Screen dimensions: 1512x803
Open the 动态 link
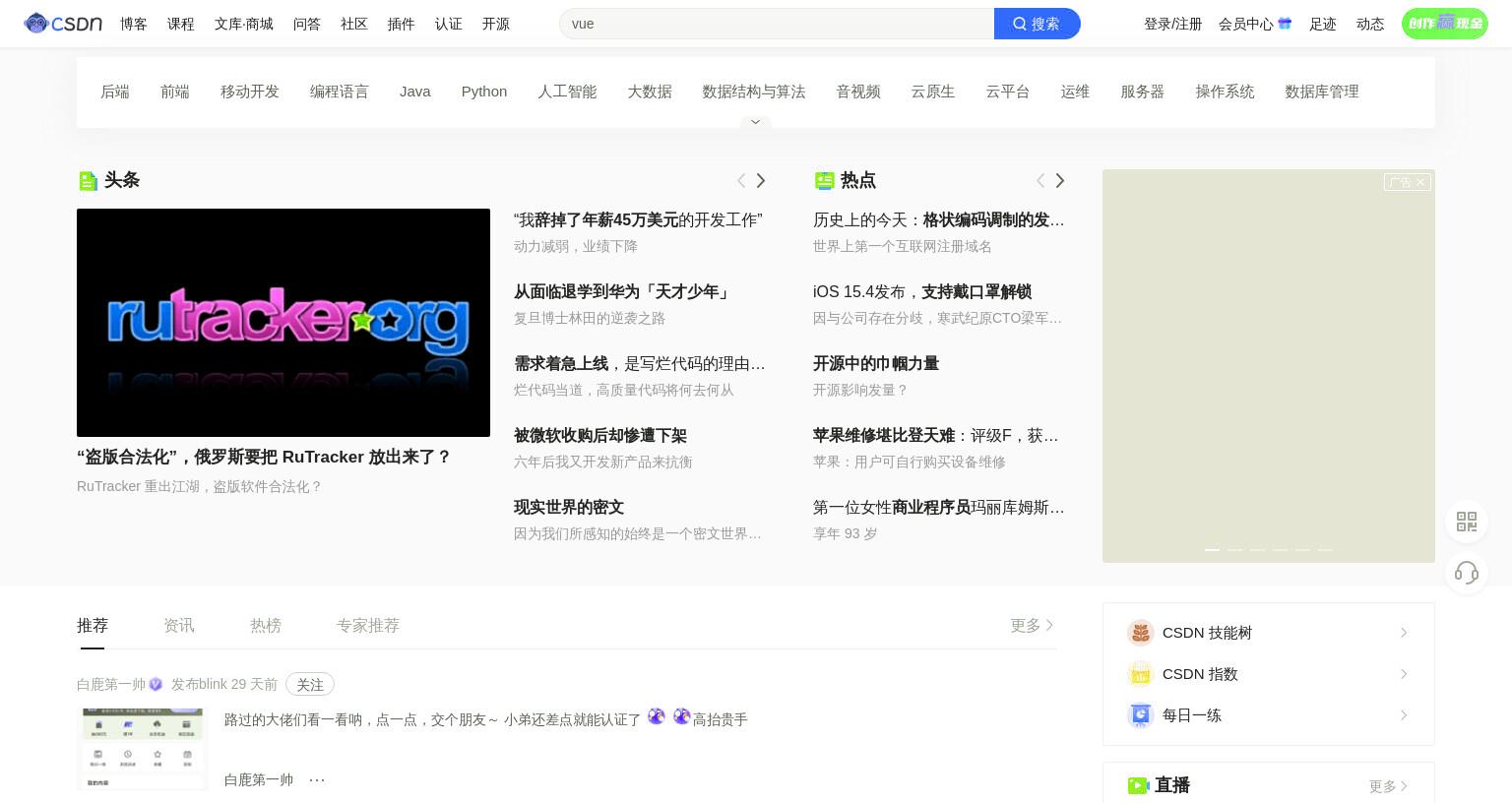coord(1370,24)
